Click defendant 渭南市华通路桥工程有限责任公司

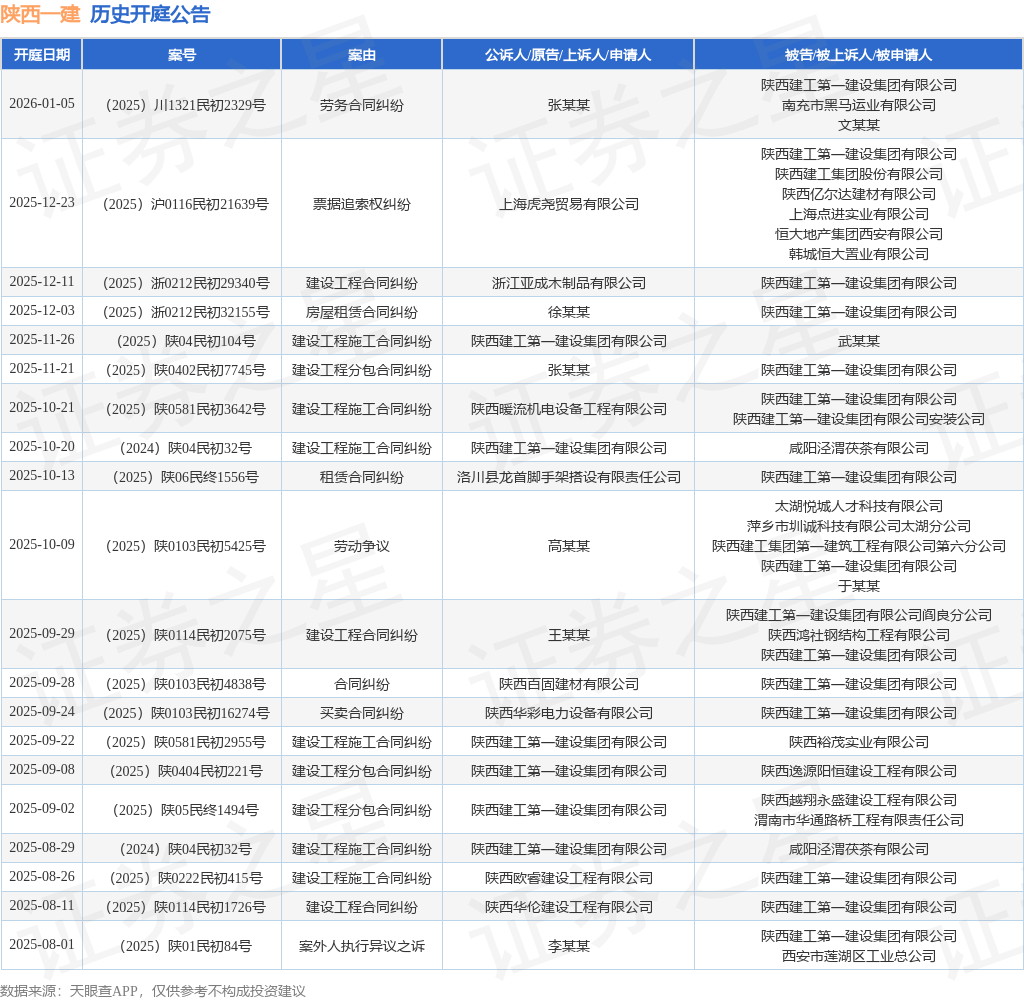point(859,820)
